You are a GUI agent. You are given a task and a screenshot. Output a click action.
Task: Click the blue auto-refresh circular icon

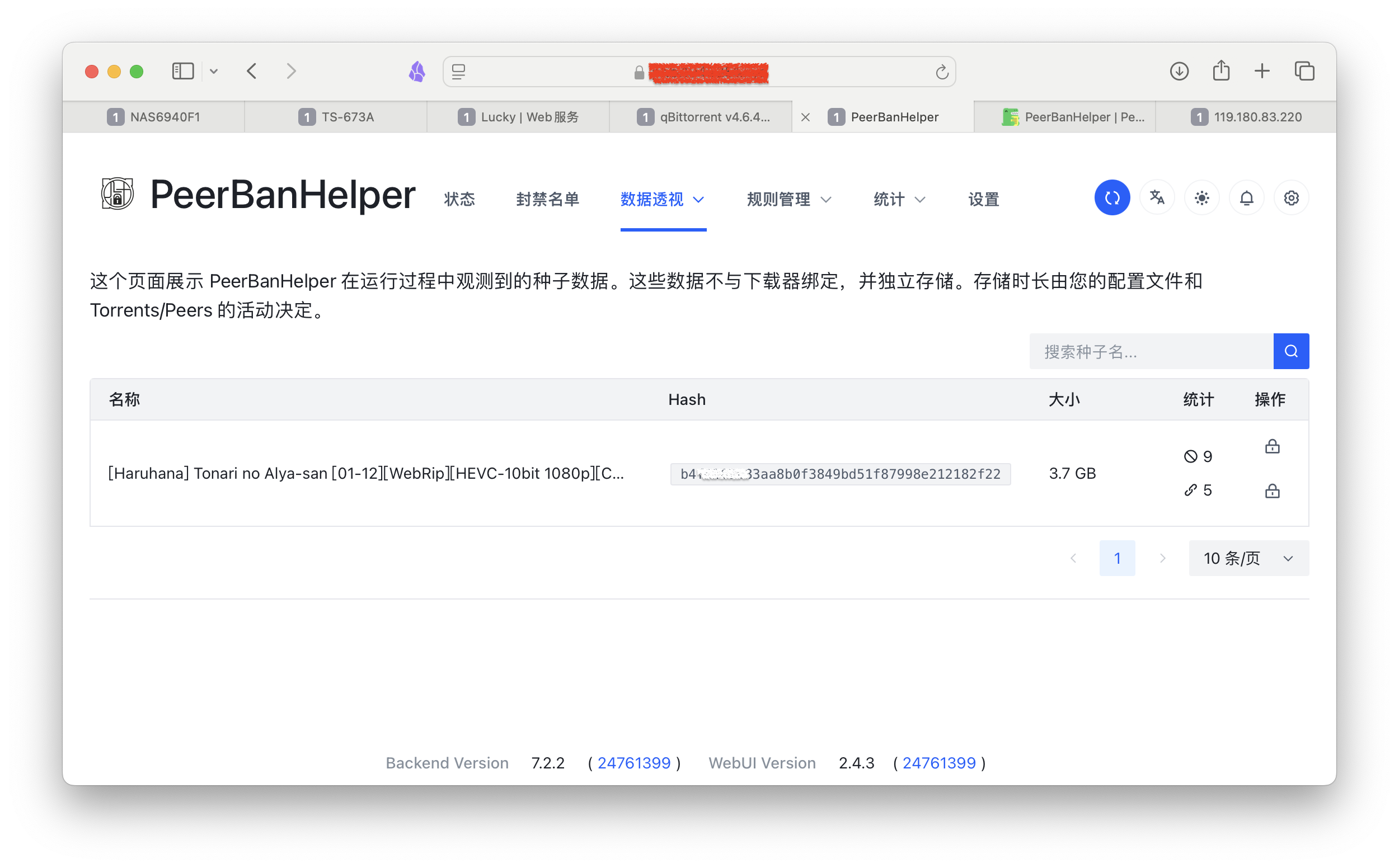click(x=1112, y=198)
